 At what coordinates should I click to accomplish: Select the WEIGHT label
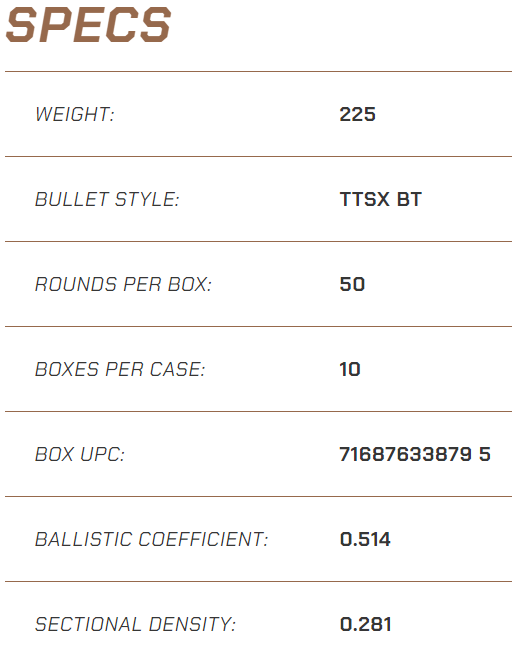click(x=75, y=115)
